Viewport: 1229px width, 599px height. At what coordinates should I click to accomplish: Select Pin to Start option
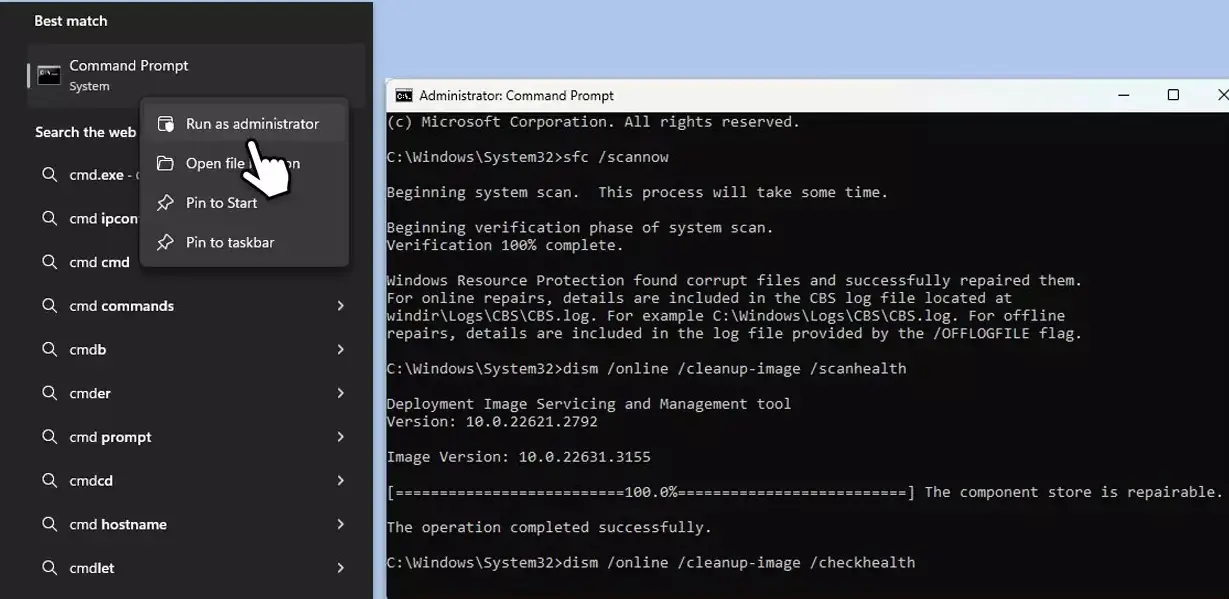pyautogui.click(x=244, y=203)
